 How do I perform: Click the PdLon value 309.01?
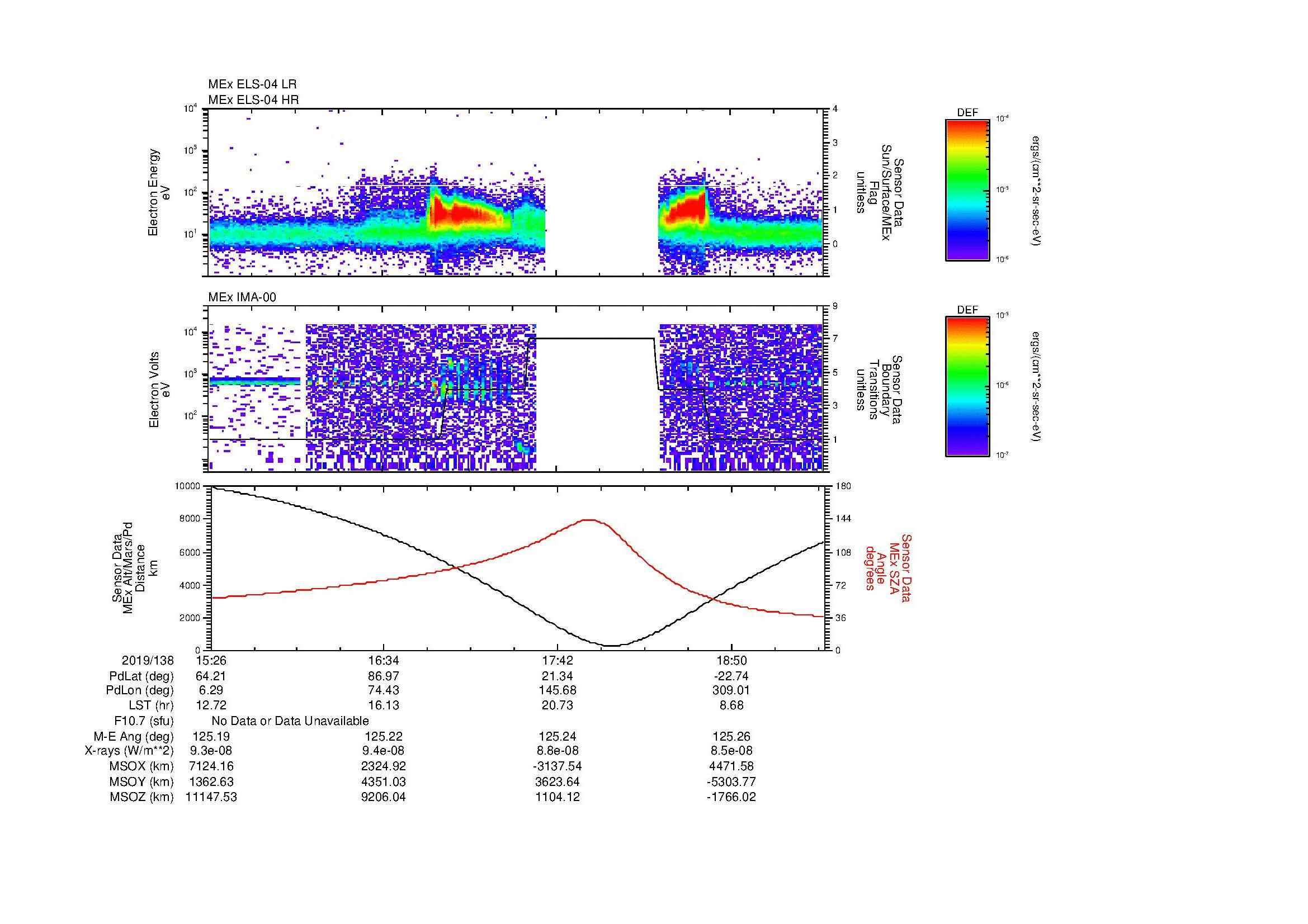pyautogui.click(x=731, y=690)
